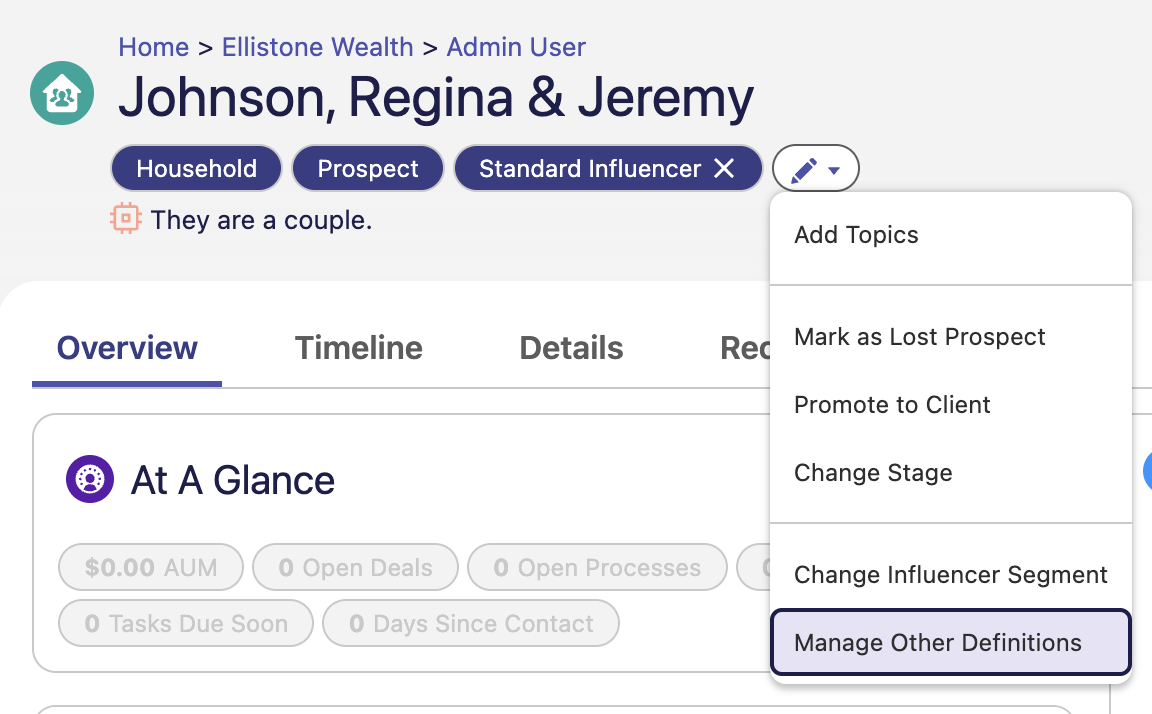Click the 0 Tasks Due Soon pill

pos(186,623)
